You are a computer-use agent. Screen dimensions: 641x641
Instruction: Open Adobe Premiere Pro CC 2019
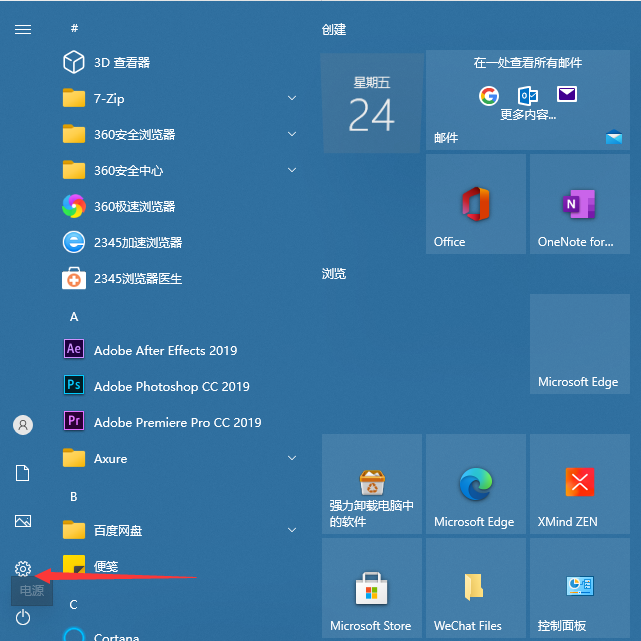pyautogui.click(x=177, y=422)
